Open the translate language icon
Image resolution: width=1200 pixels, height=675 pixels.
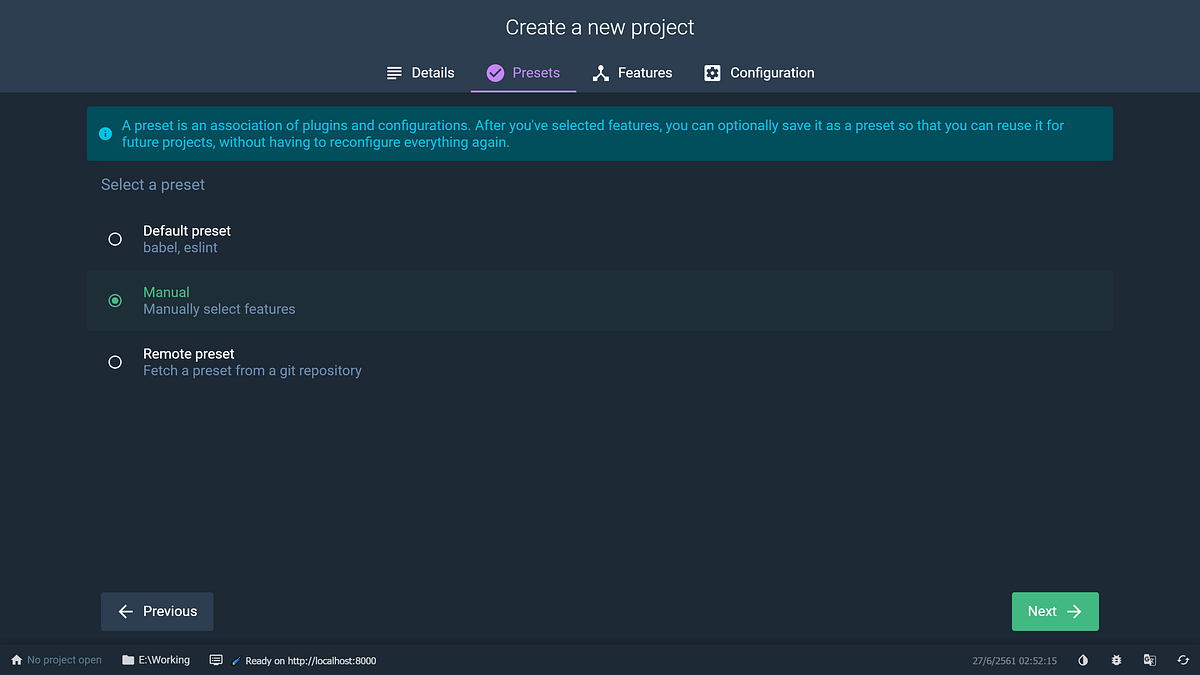(1150, 660)
